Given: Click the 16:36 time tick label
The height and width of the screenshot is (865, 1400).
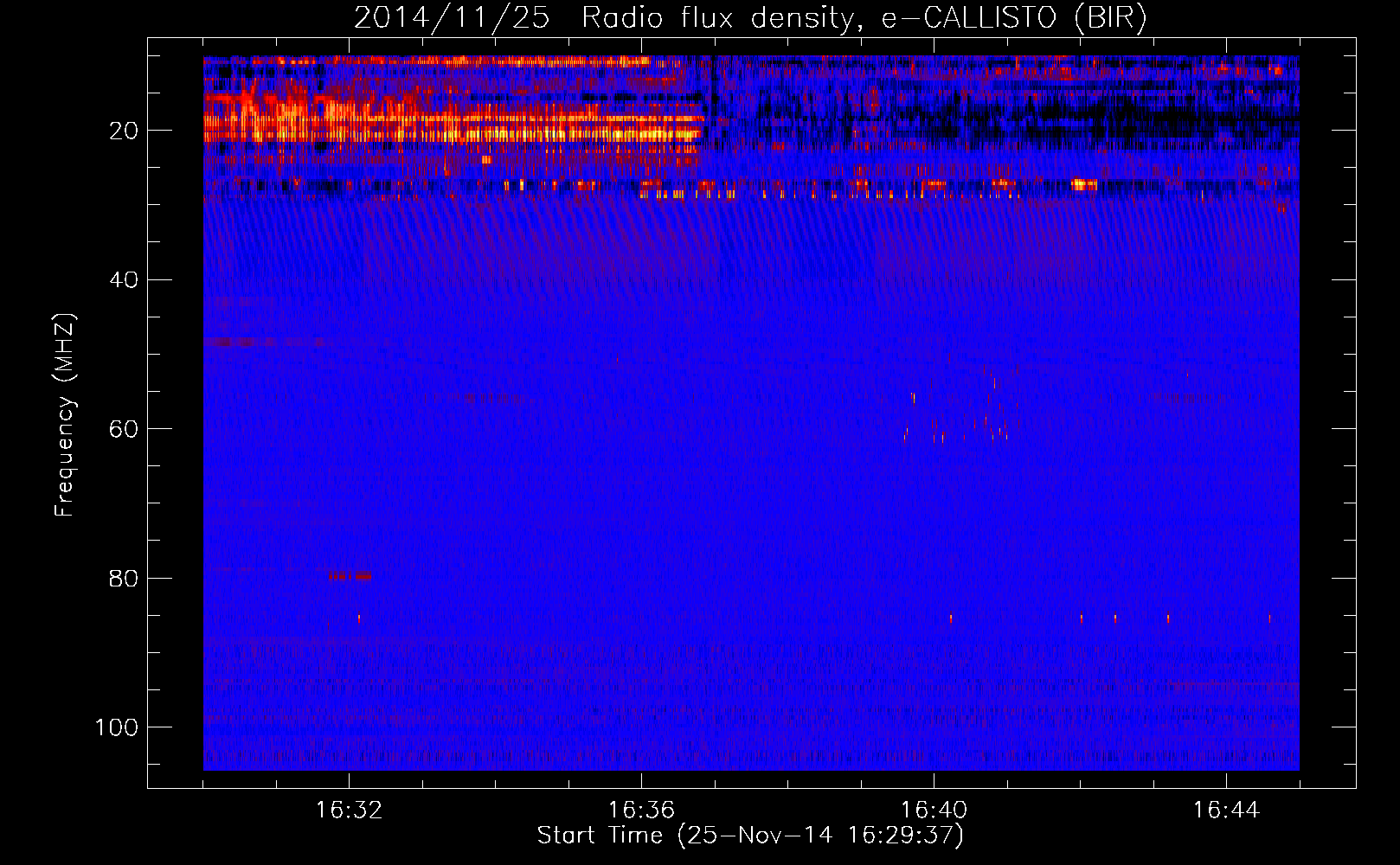Looking at the screenshot, I should point(641,811).
